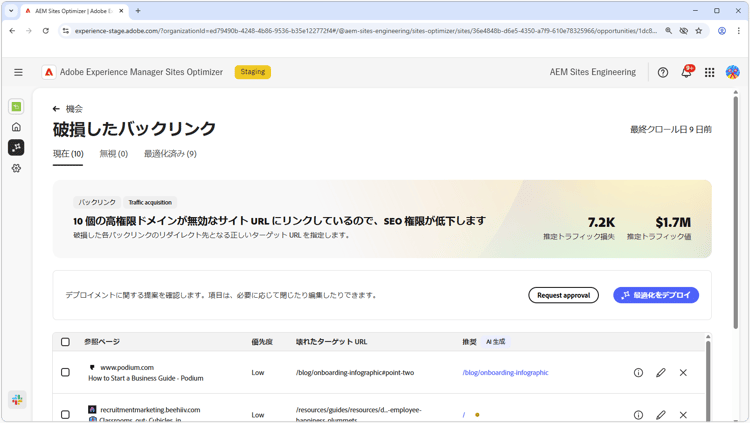This screenshot has width=750, height=423.
Task: Dismiss the recruitmentmarketing.beehiiv.com row
Action: [683, 415]
